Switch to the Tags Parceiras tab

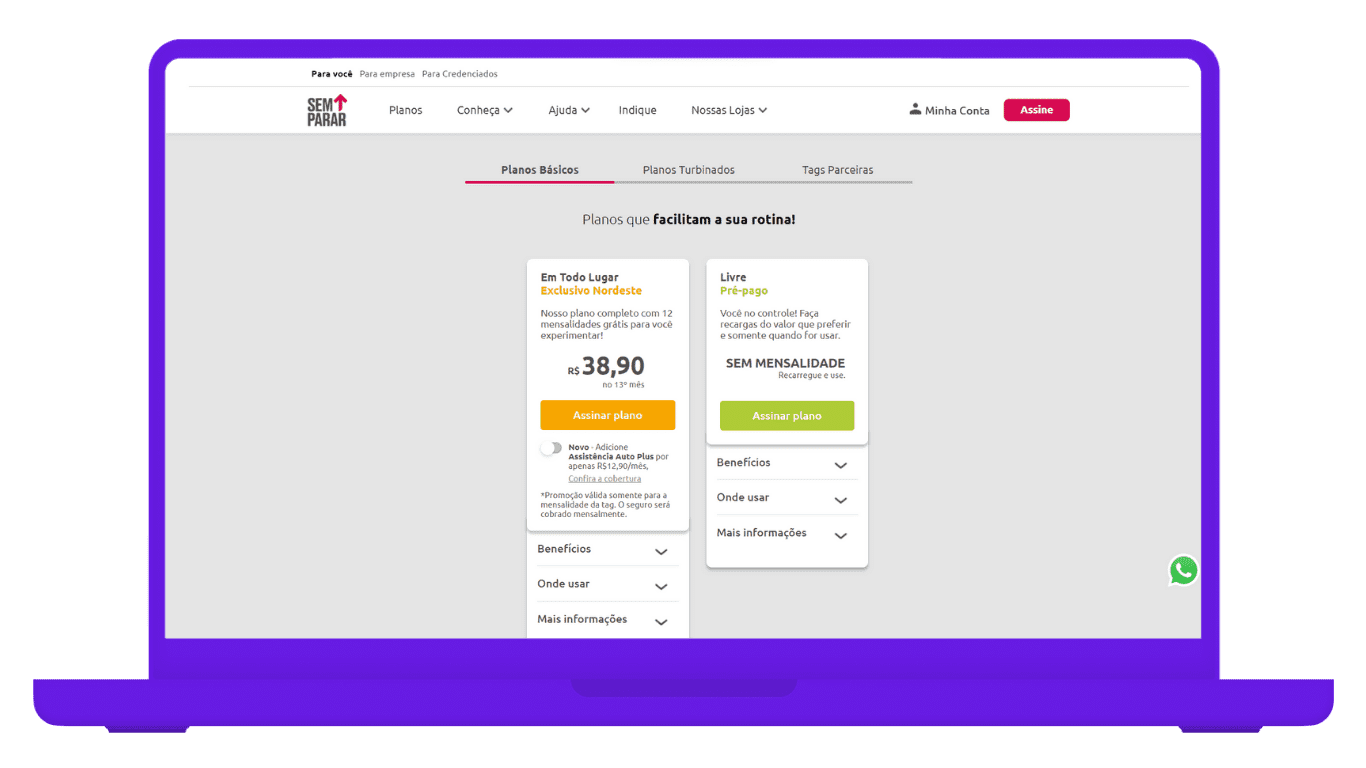(837, 170)
